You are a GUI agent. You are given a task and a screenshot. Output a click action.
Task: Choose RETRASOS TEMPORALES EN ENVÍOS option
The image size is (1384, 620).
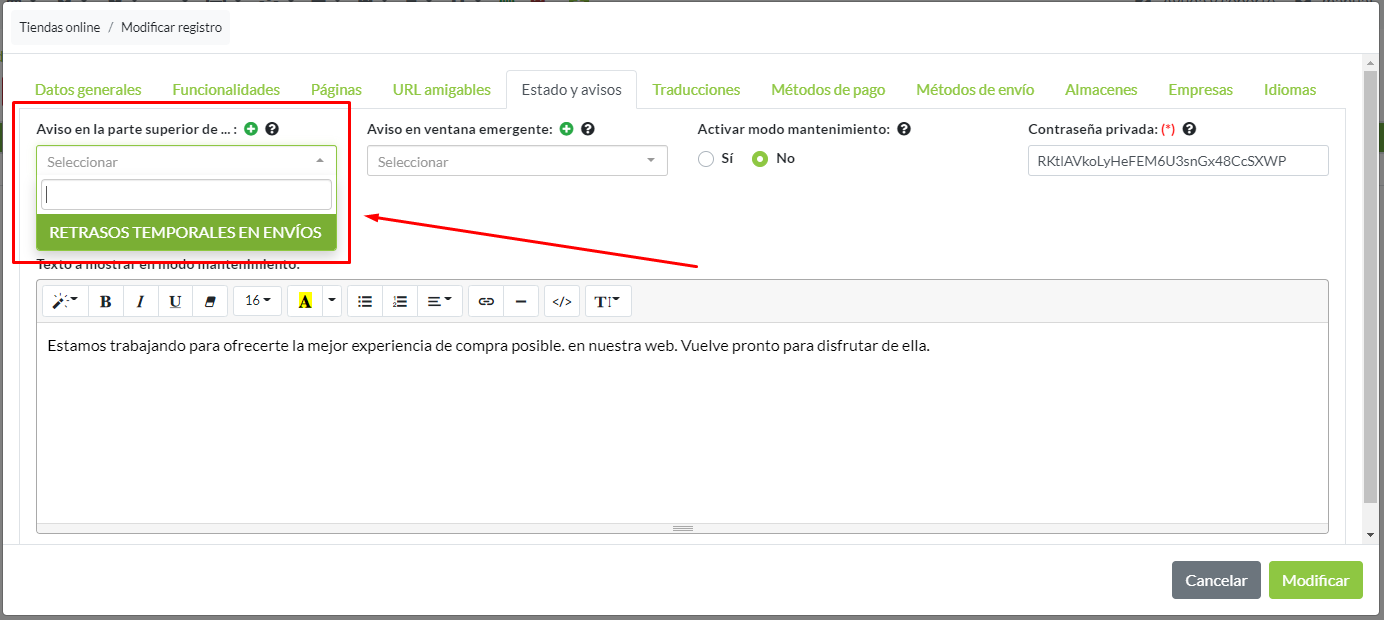click(186, 232)
